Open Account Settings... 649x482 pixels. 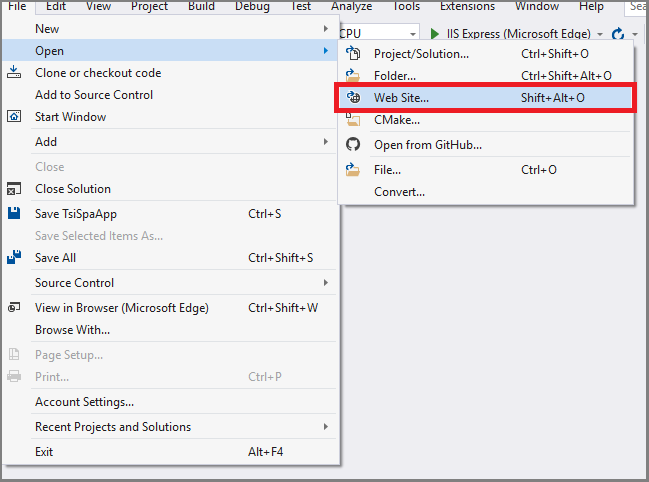click(x=171, y=402)
